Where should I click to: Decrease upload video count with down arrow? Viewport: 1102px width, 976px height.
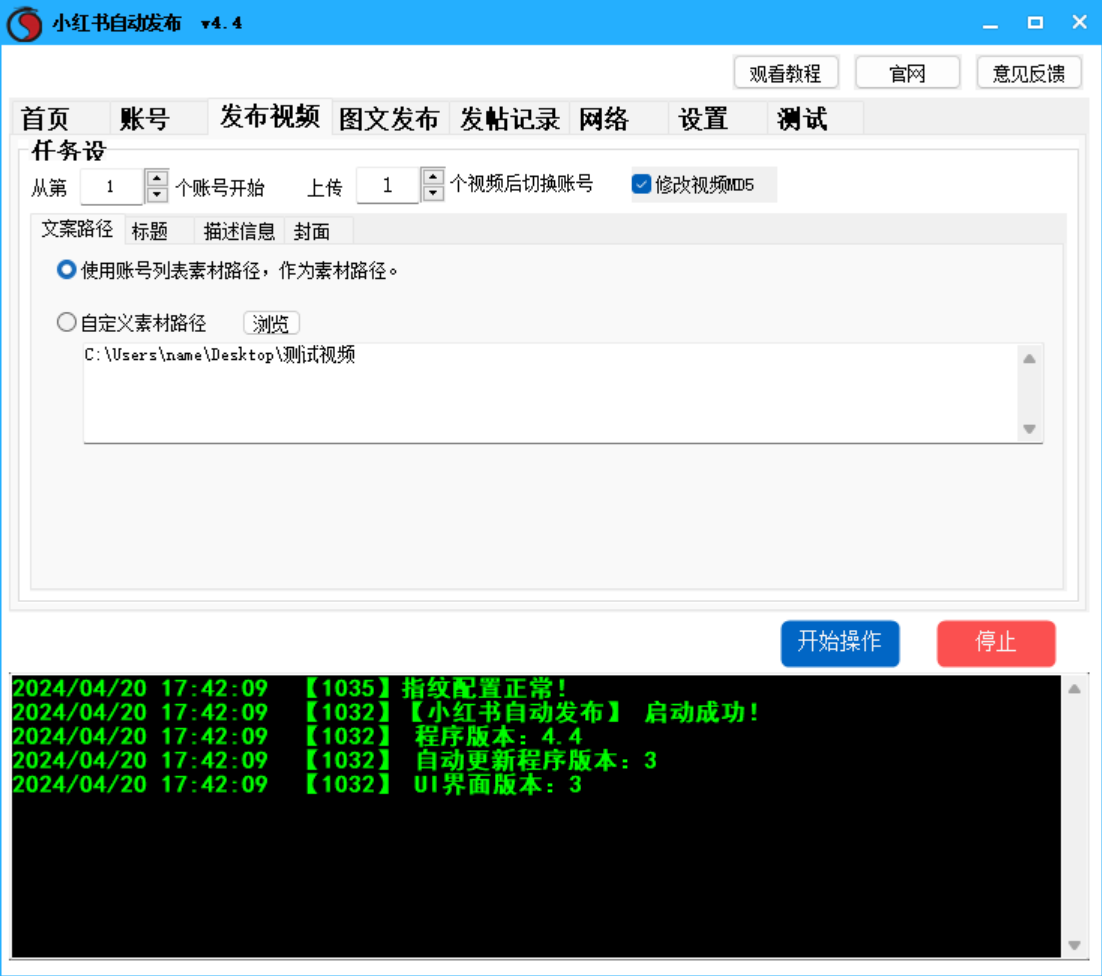432,193
